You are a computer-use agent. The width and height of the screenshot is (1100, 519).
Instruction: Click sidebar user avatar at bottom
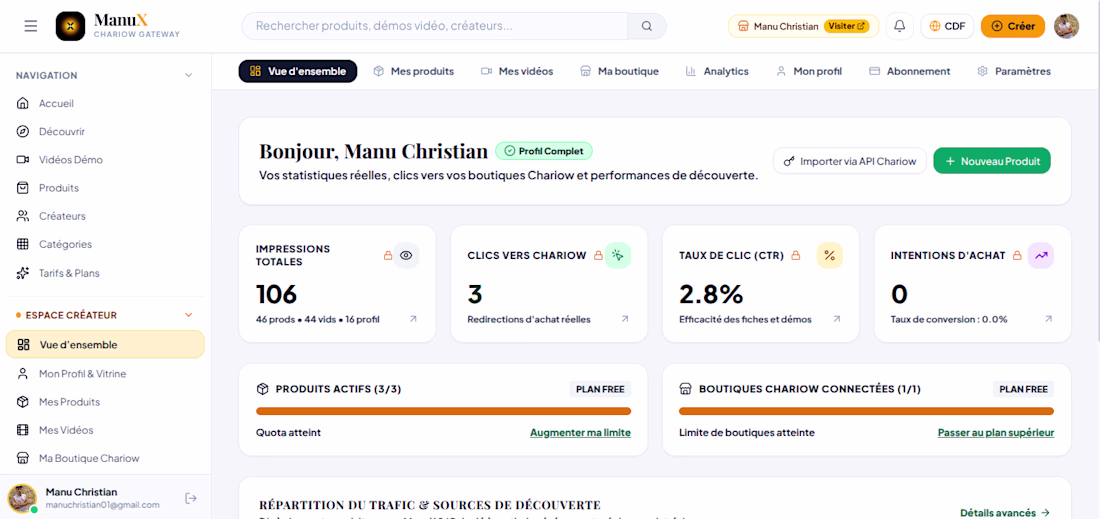(22, 498)
